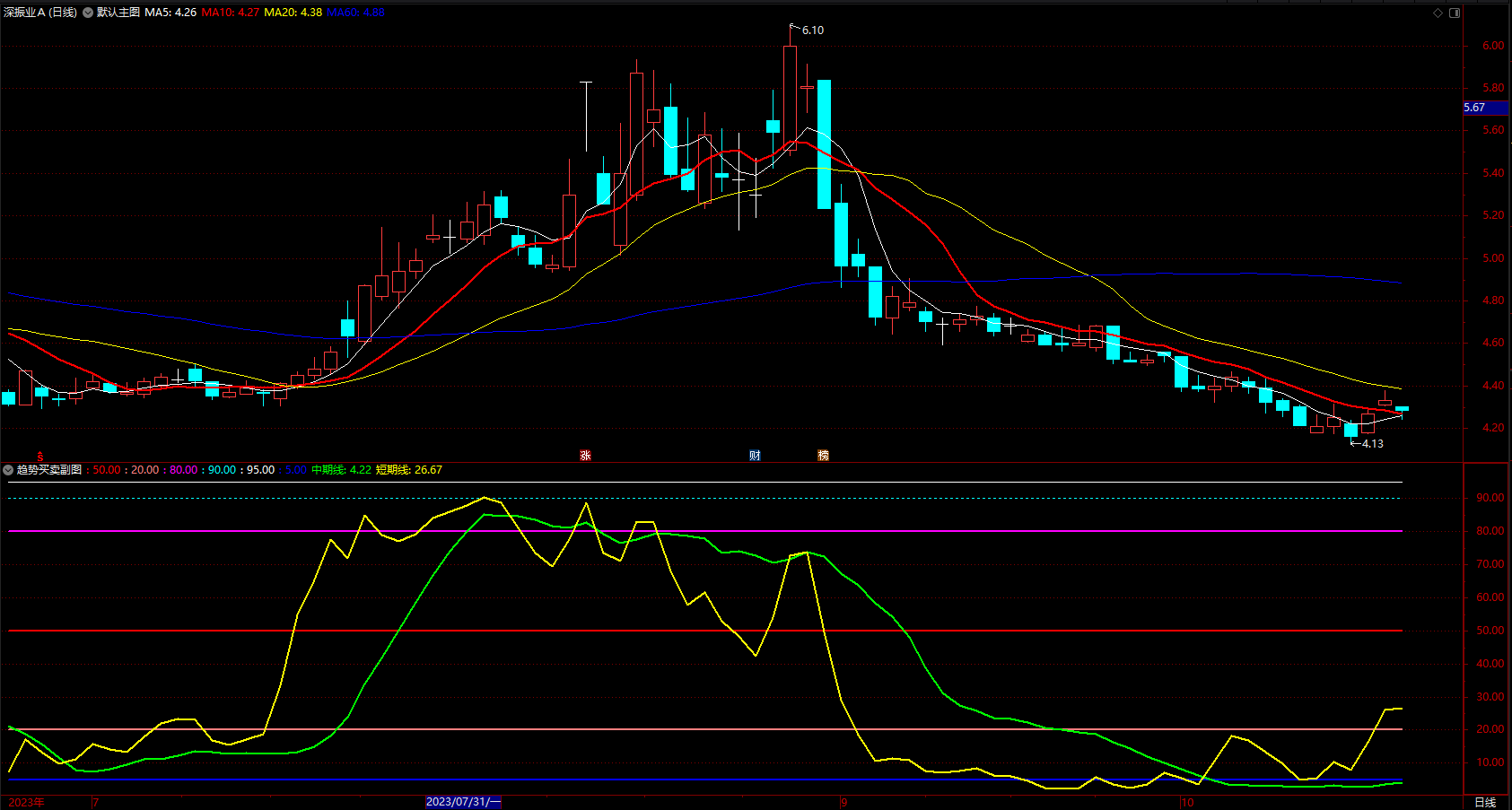
Task: Select the red MA10 indicator label
Action: [230, 13]
